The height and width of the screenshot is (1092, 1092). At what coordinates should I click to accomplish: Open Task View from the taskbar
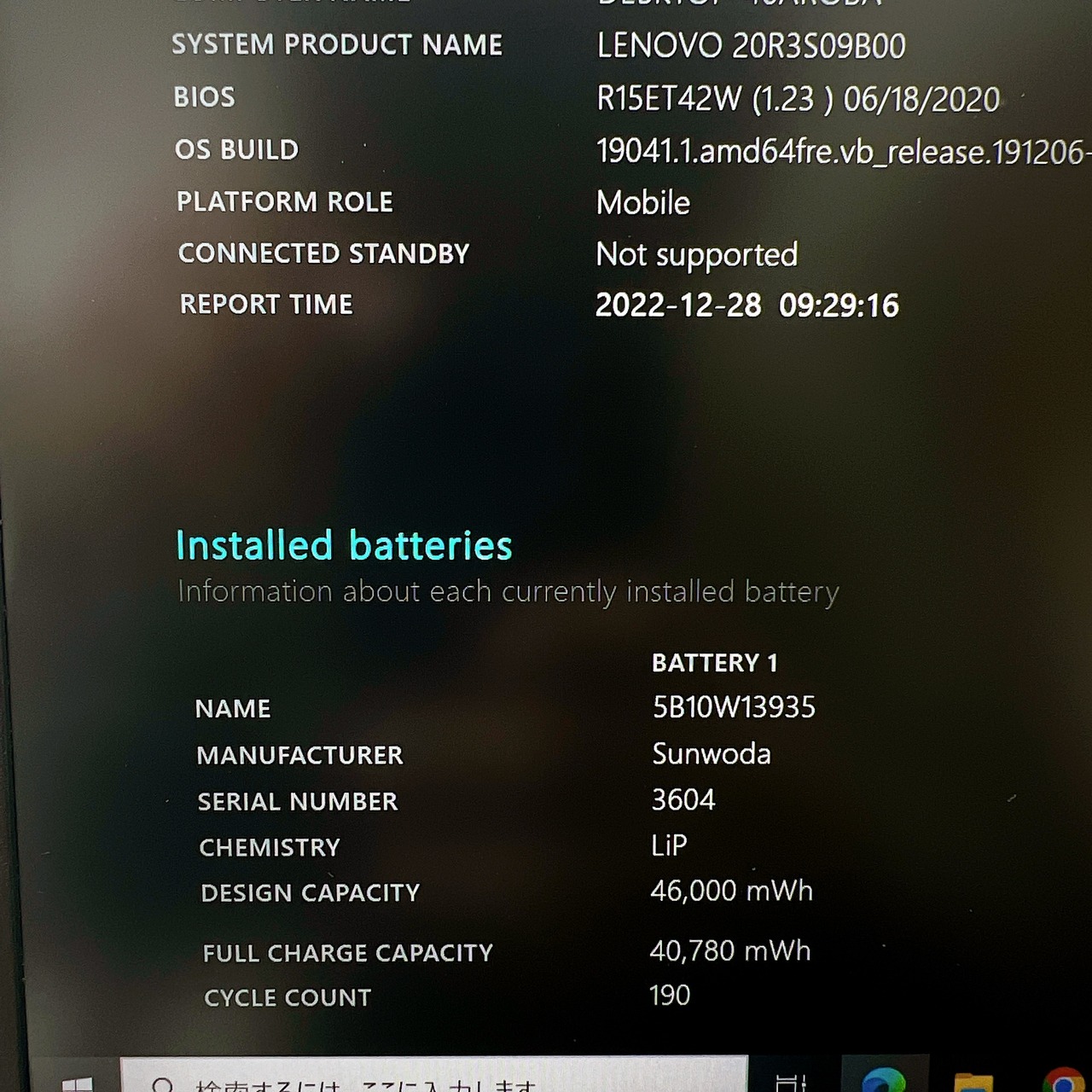791,1083
